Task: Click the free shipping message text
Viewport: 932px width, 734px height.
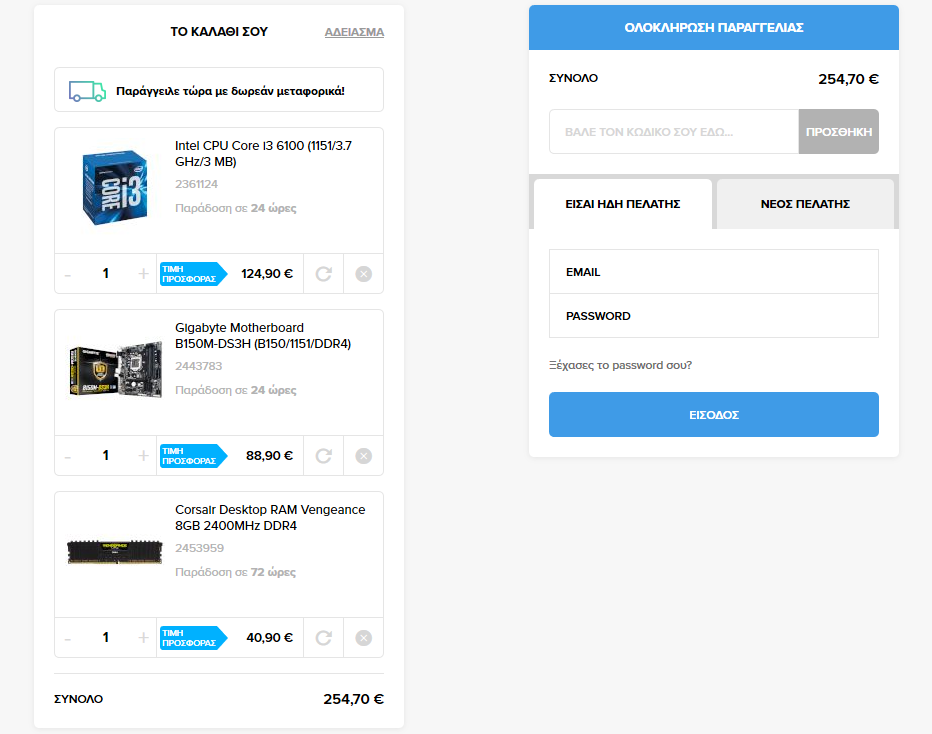Action: (230, 91)
